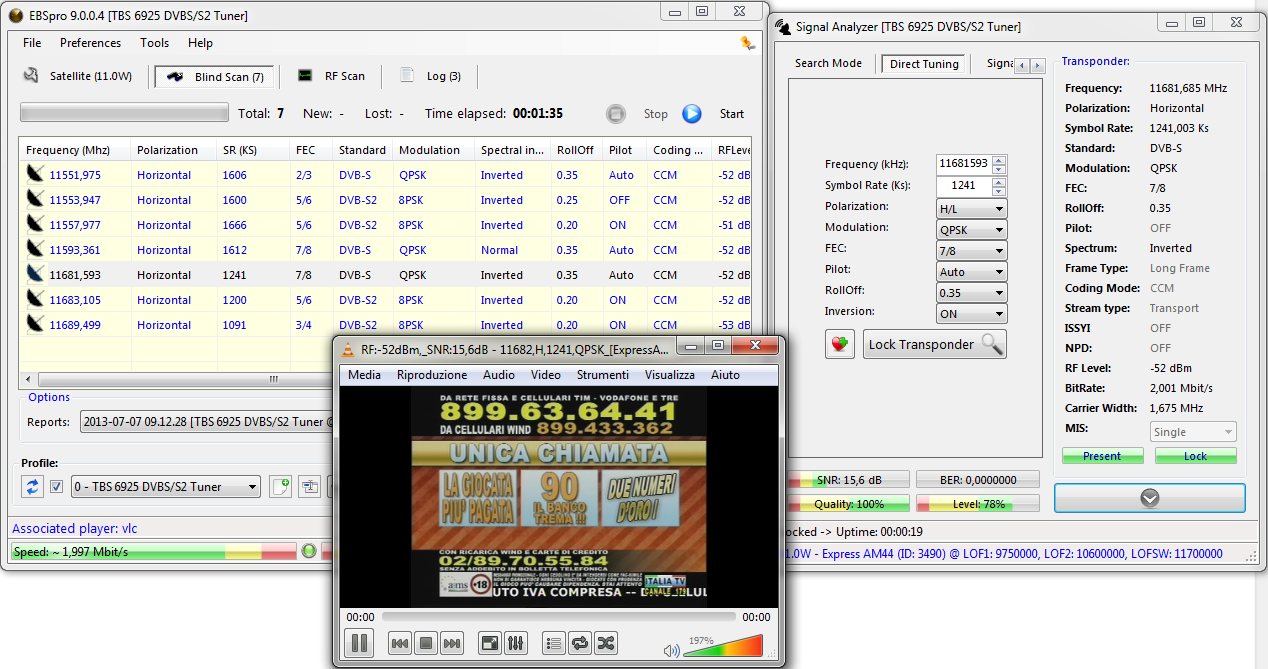Open the Preferences menu in EBSpro

pos(90,43)
